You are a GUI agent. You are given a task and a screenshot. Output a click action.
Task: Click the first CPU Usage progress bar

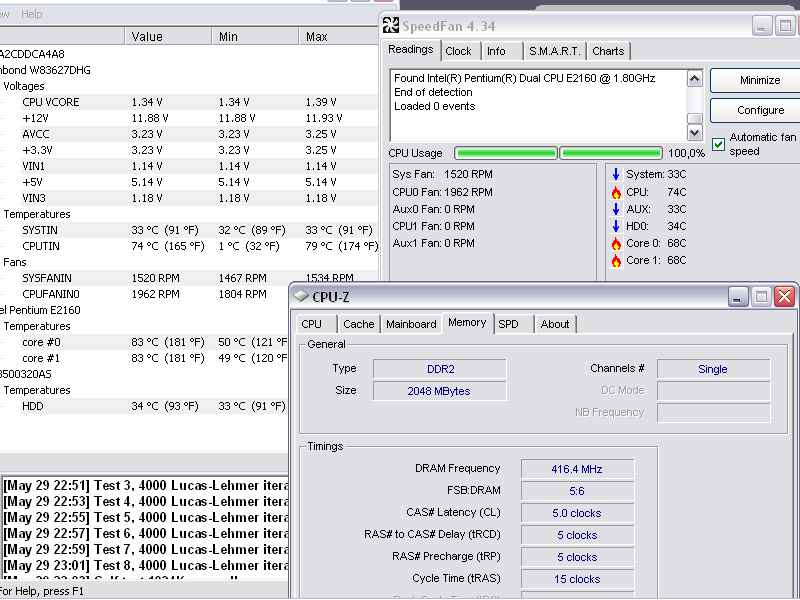[x=505, y=153]
